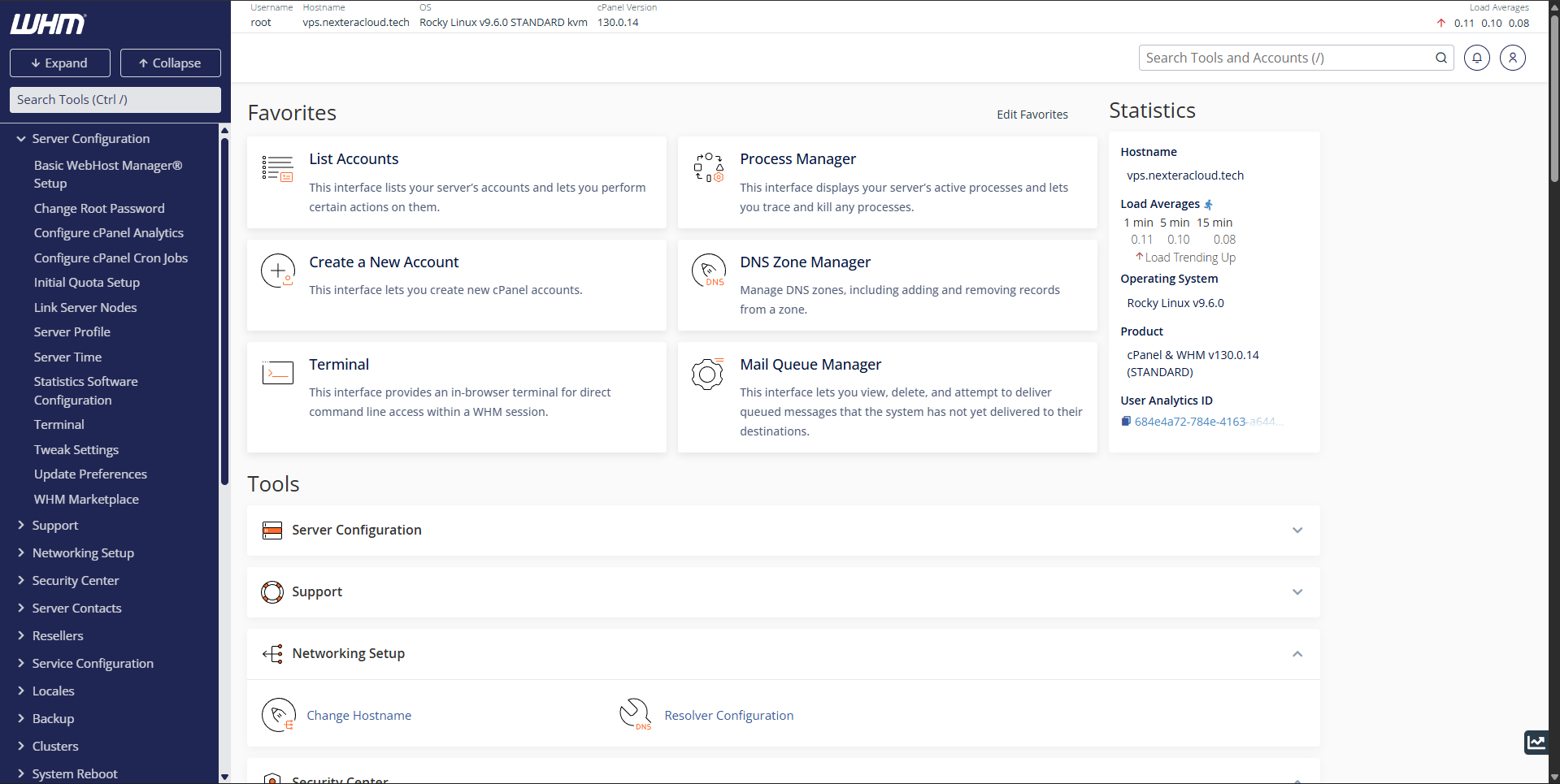This screenshot has height=784, width=1560.
Task: Copy the User Analytics ID with the copy icon
Action: (x=1126, y=421)
